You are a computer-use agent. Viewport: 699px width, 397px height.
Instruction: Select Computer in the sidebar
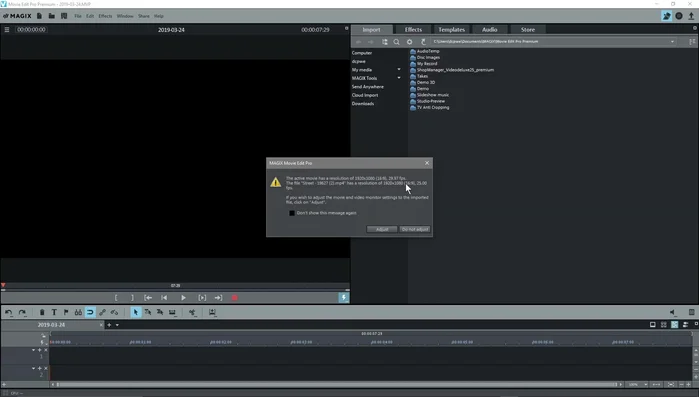(362, 53)
